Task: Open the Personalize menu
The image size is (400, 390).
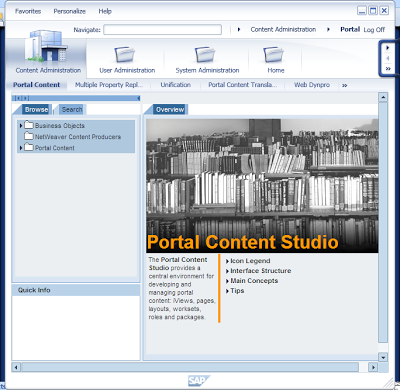Action: tap(69, 11)
